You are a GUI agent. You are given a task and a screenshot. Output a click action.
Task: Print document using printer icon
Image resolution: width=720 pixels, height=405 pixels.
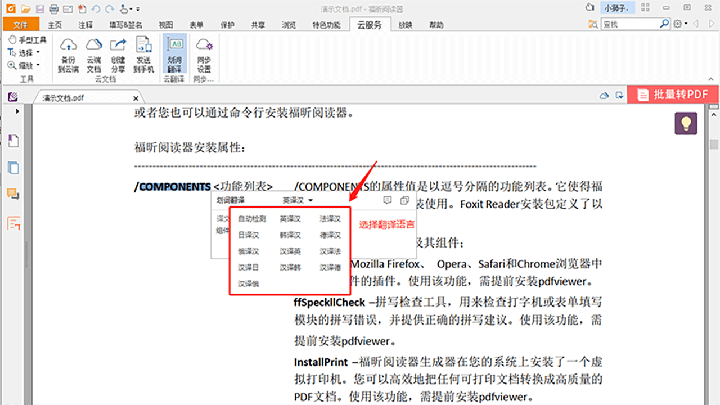tap(54, 9)
